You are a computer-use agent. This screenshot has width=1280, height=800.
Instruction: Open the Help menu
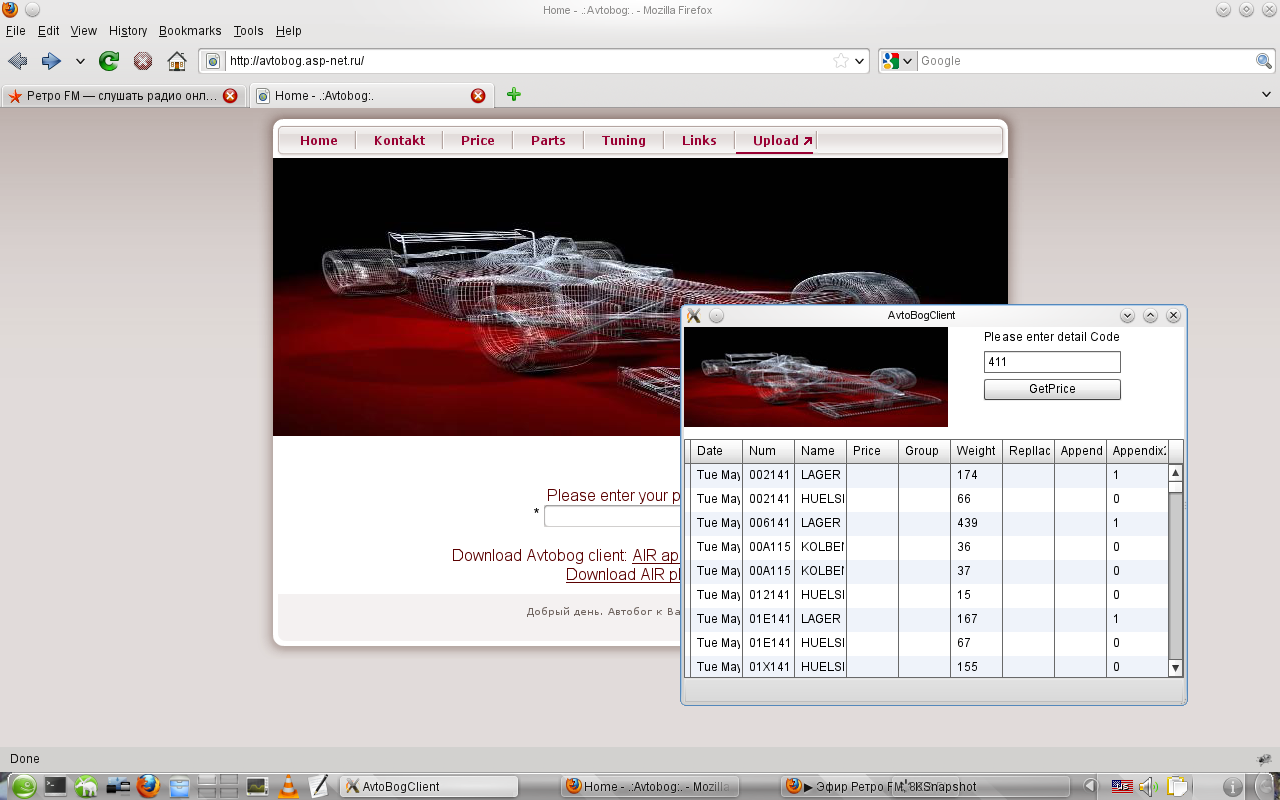click(289, 31)
